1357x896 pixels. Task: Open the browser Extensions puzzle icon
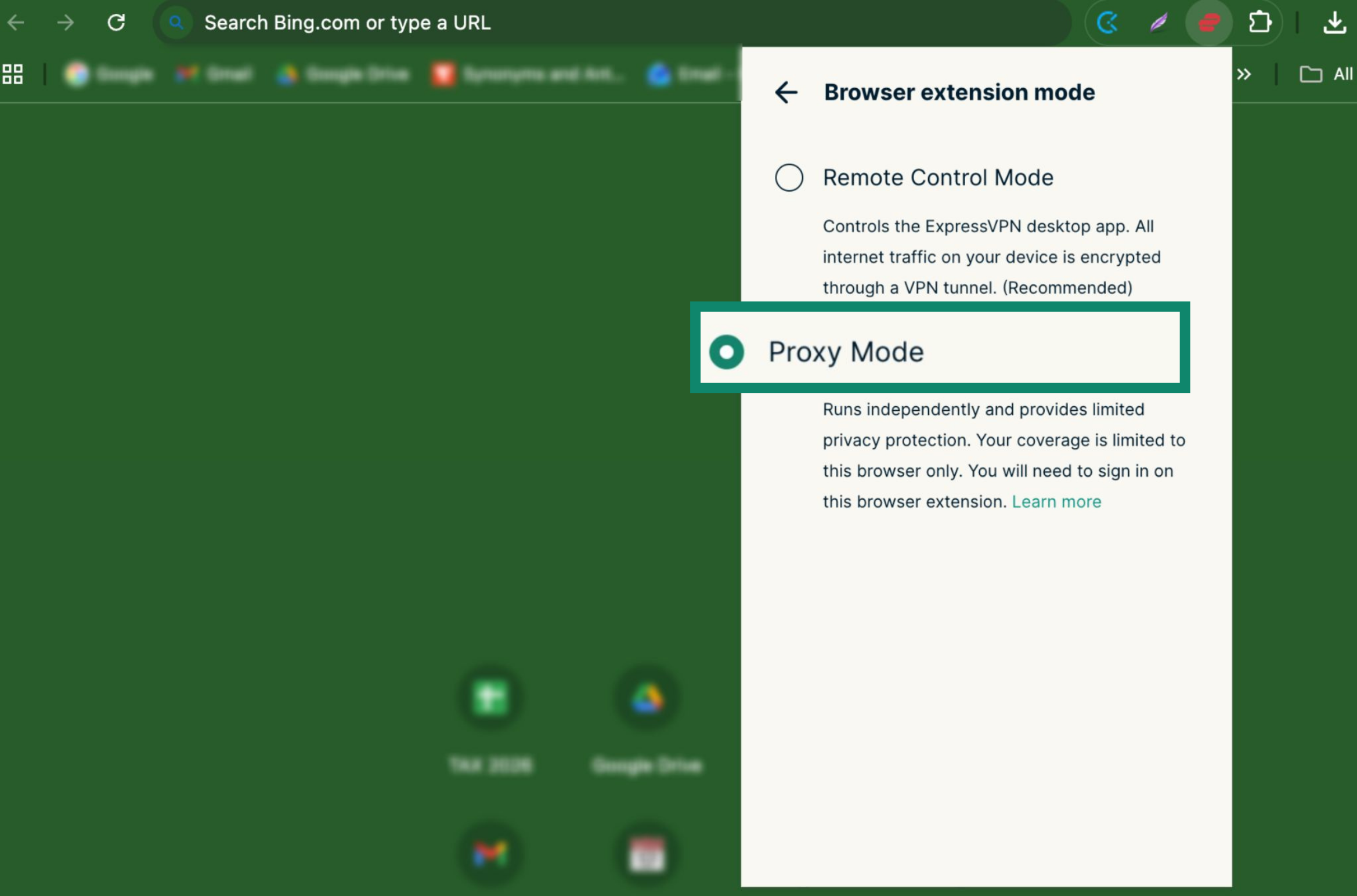coord(1259,23)
